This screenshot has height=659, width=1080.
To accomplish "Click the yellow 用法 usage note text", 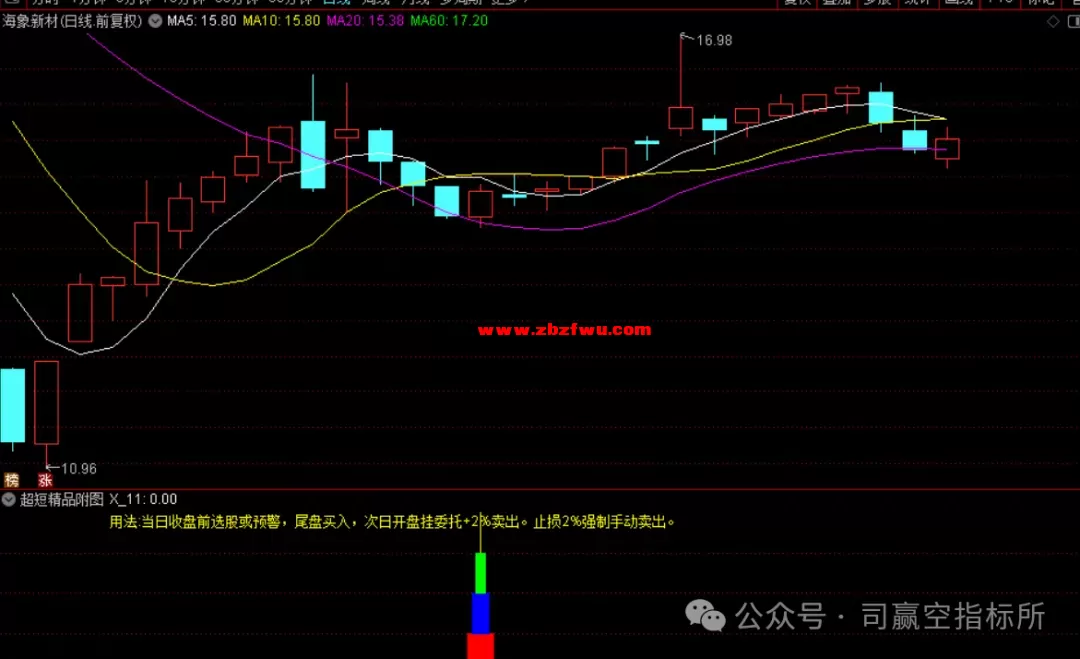I will [x=392, y=522].
